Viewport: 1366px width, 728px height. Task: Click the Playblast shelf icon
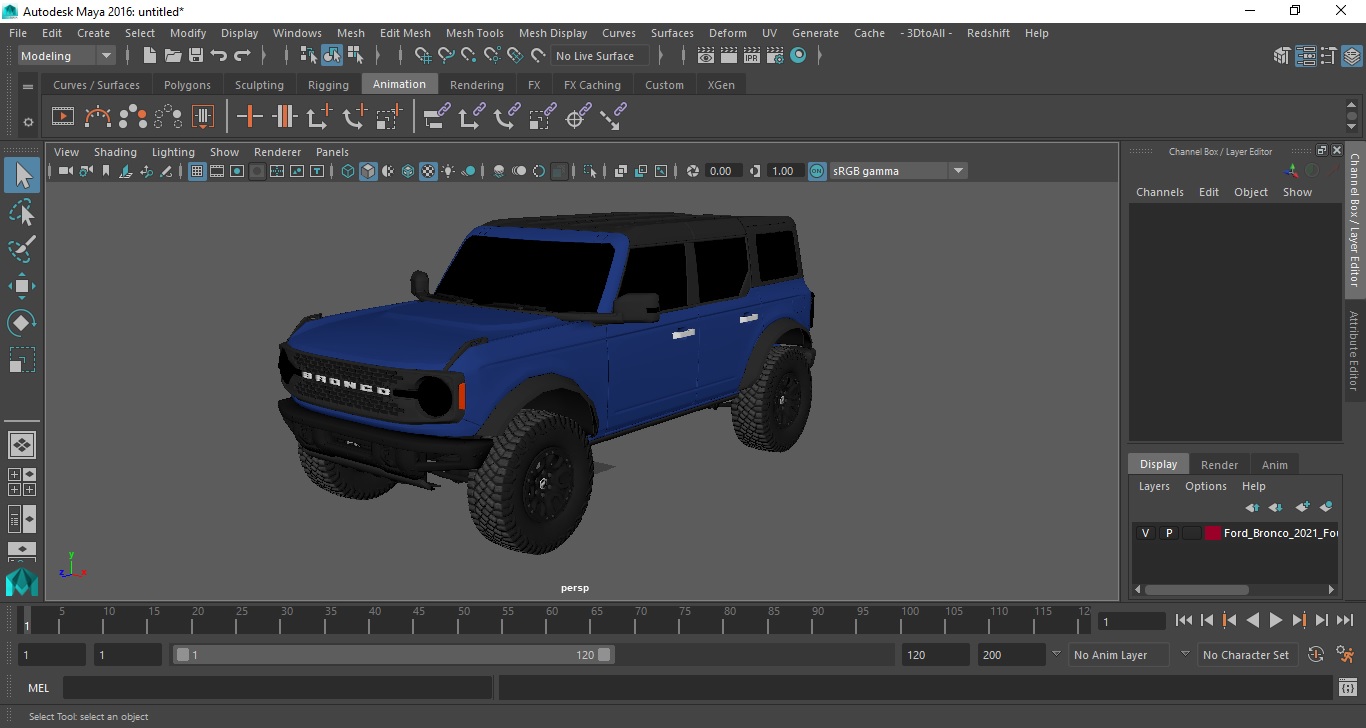[62, 117]
